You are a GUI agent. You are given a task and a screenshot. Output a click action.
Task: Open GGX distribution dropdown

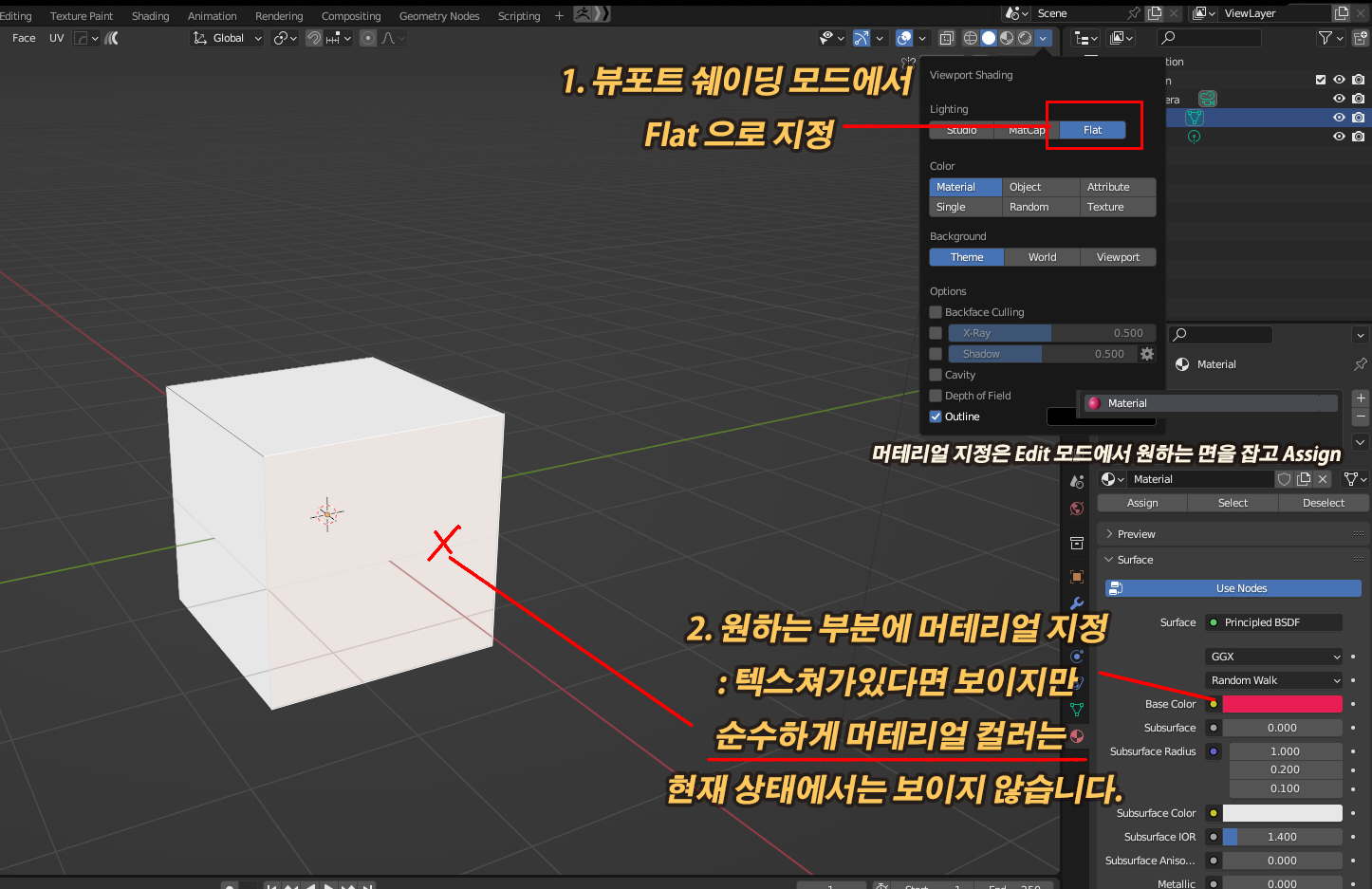pyautogui.click(x=1274, y=657)
